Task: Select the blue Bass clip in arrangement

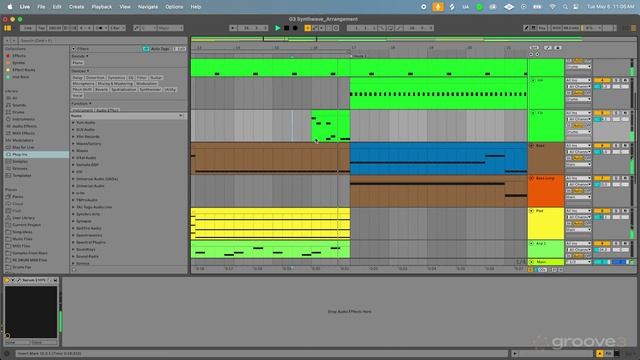Action: point(438,158)
